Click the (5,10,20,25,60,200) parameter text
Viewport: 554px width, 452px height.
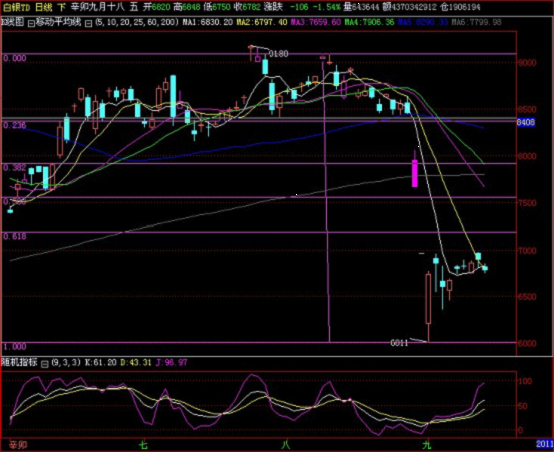136,22
